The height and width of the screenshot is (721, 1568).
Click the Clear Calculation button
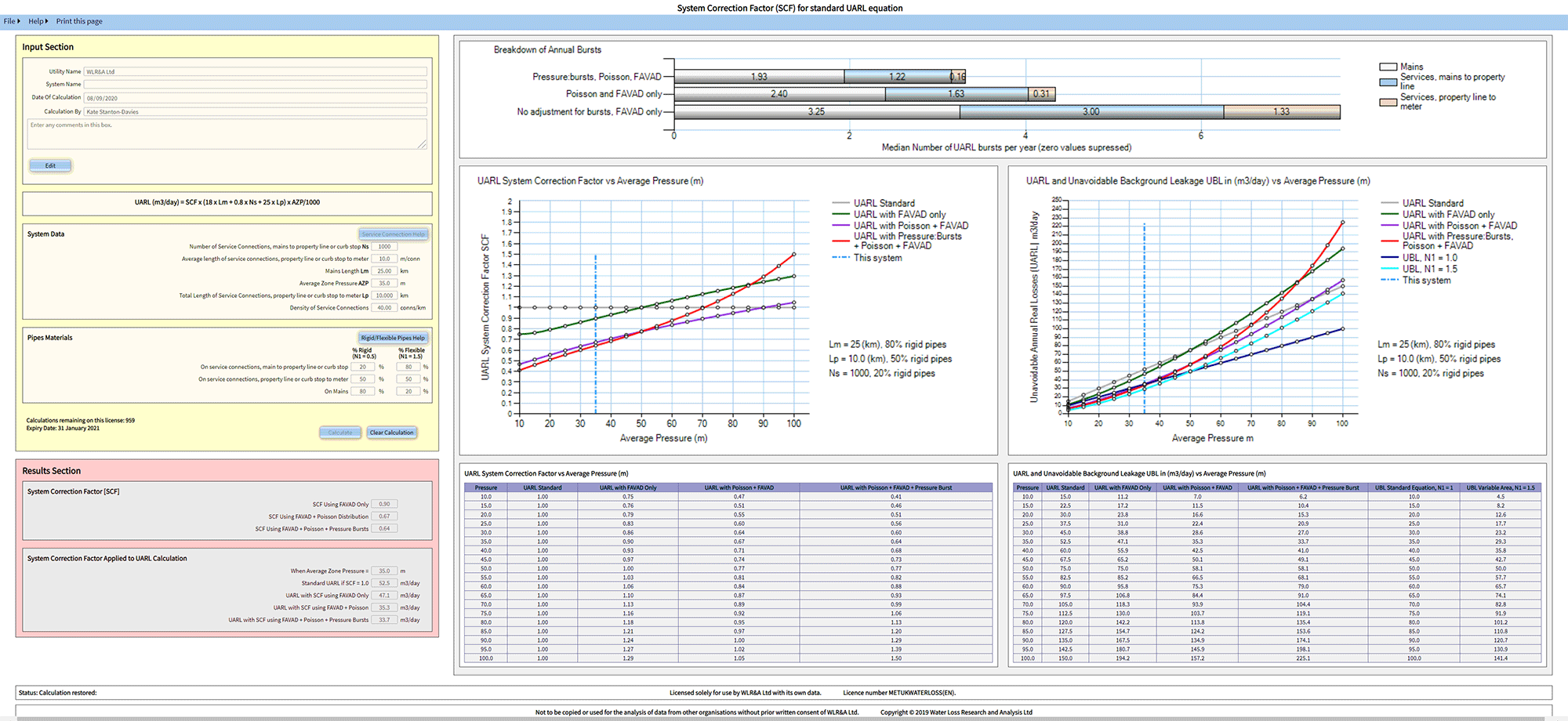[391, 433]
